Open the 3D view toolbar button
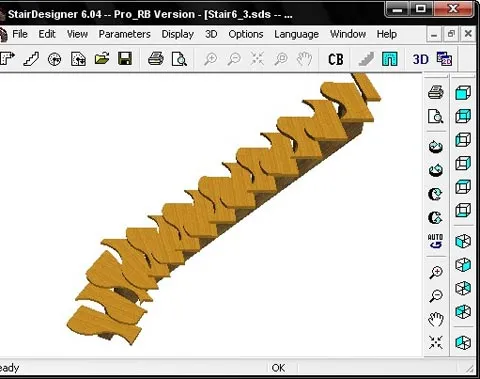Screen dimensions: 480x379 pyautogui.click(x=420, y=60)
